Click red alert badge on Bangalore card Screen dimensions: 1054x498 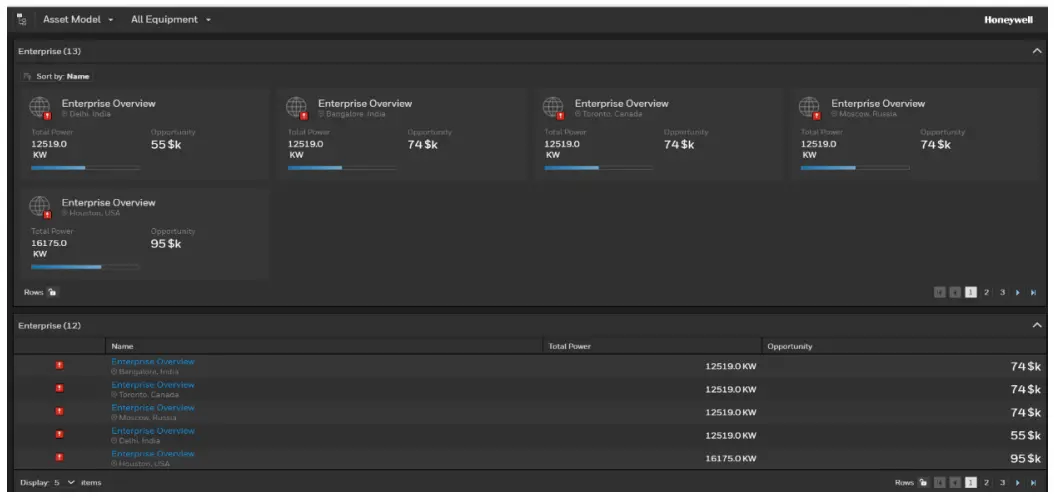click(305, 116)
